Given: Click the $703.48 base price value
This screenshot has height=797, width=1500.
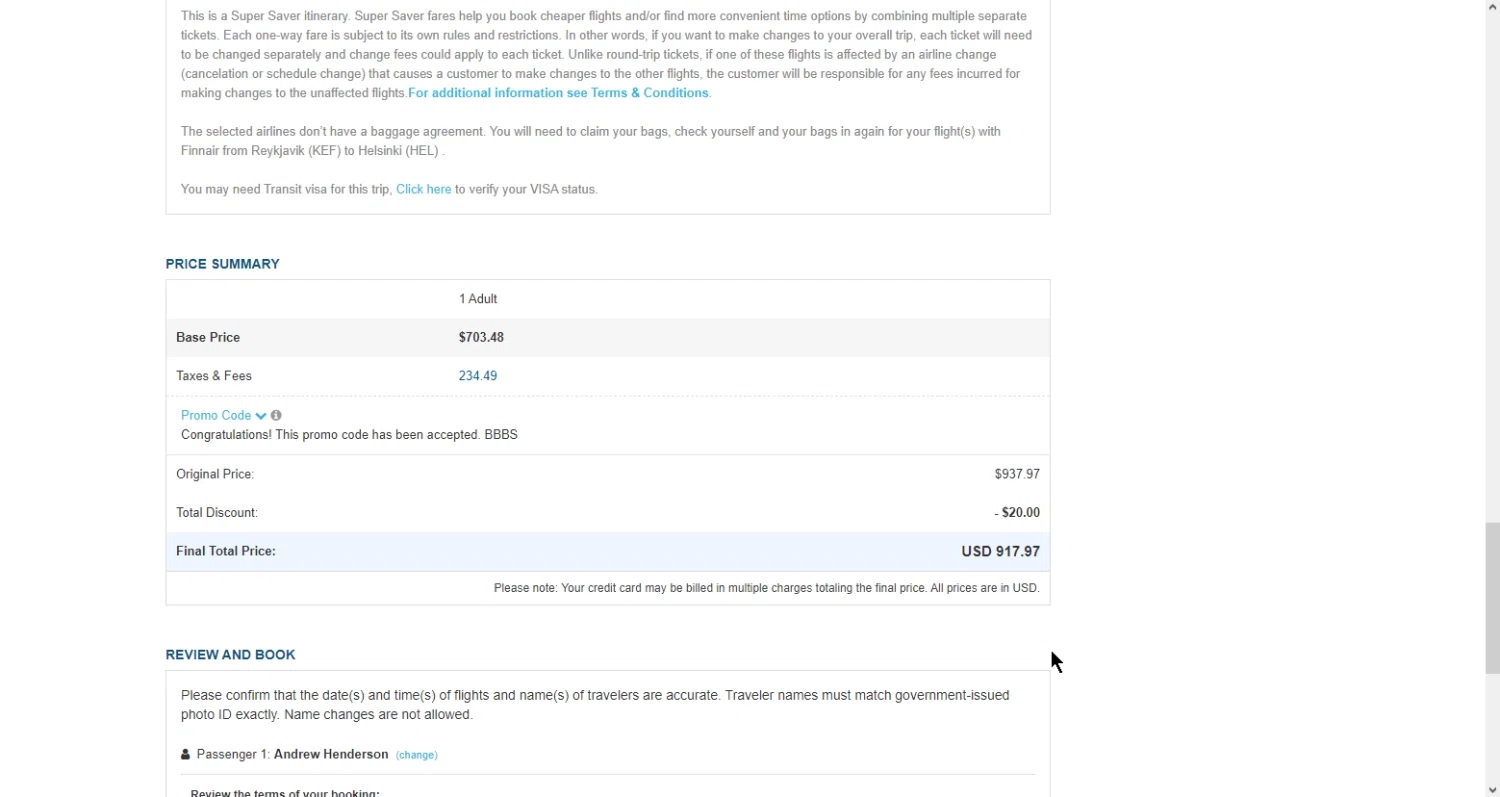Looking at the screenshot, I should 481,337.
